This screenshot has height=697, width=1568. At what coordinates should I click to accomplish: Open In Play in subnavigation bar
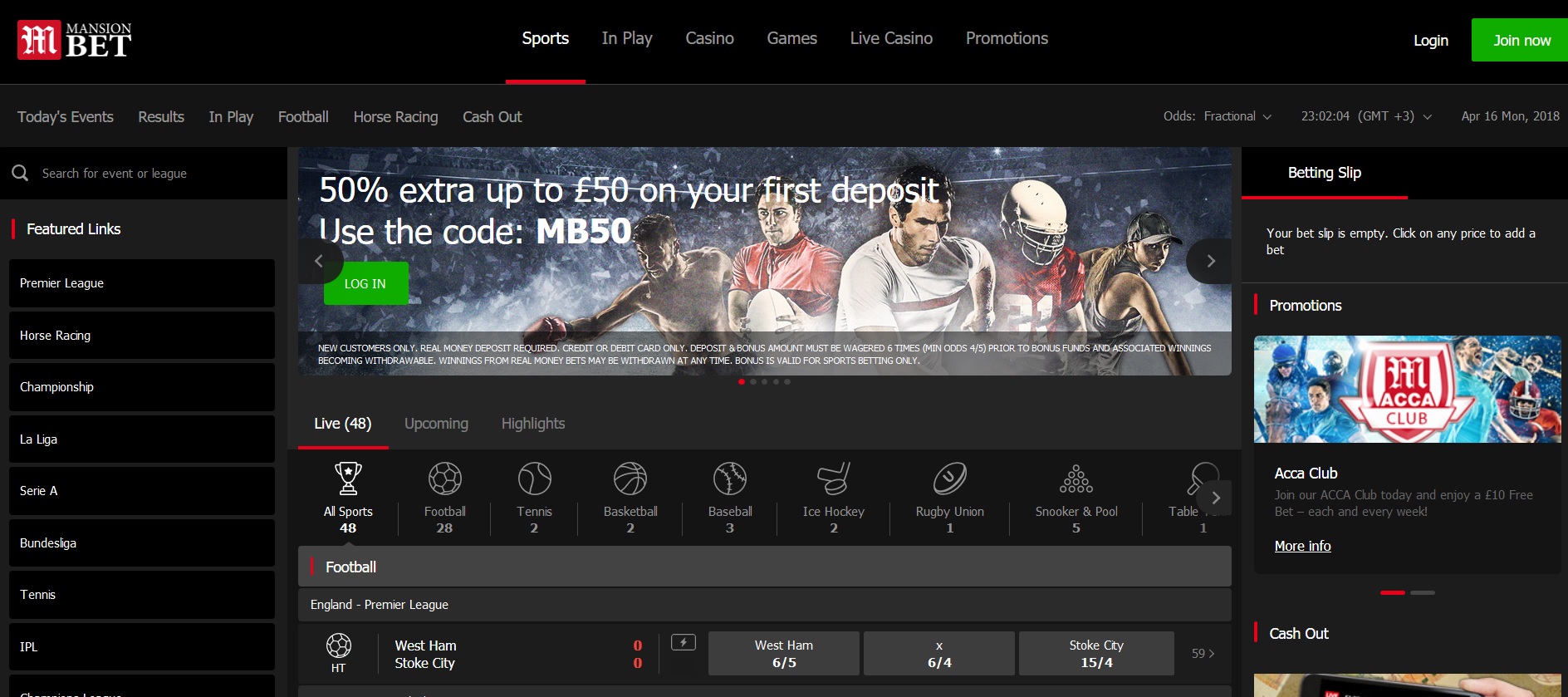[231, 117]
